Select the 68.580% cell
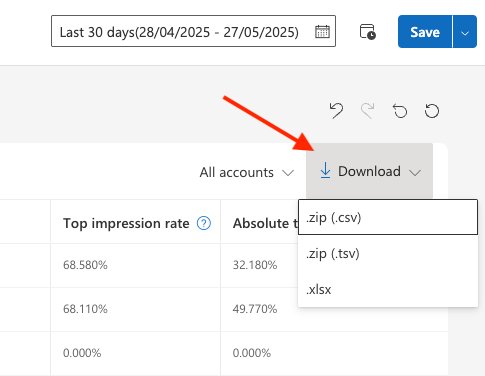 click(135, 265)
